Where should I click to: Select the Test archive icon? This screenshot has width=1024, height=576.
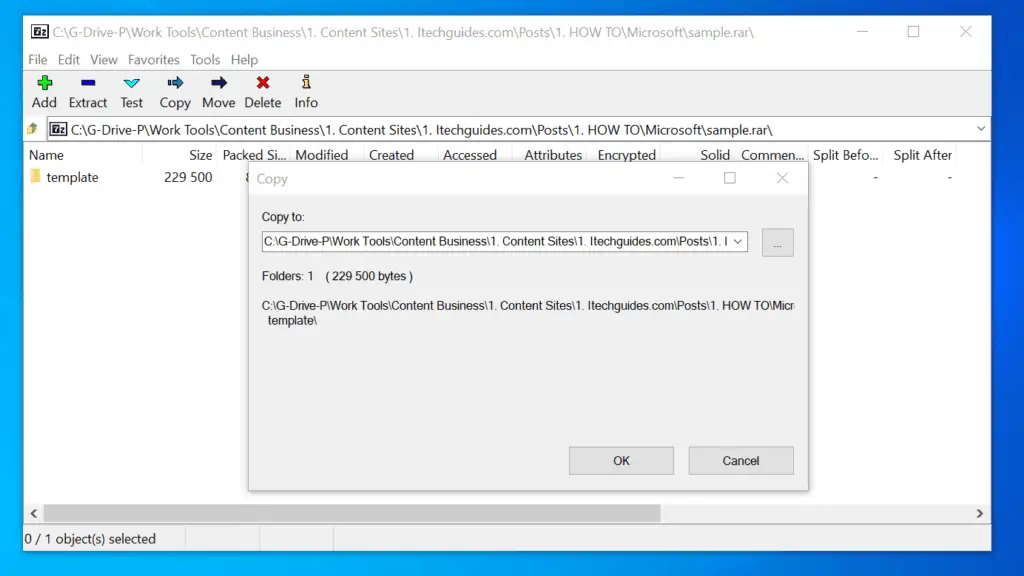132,84
